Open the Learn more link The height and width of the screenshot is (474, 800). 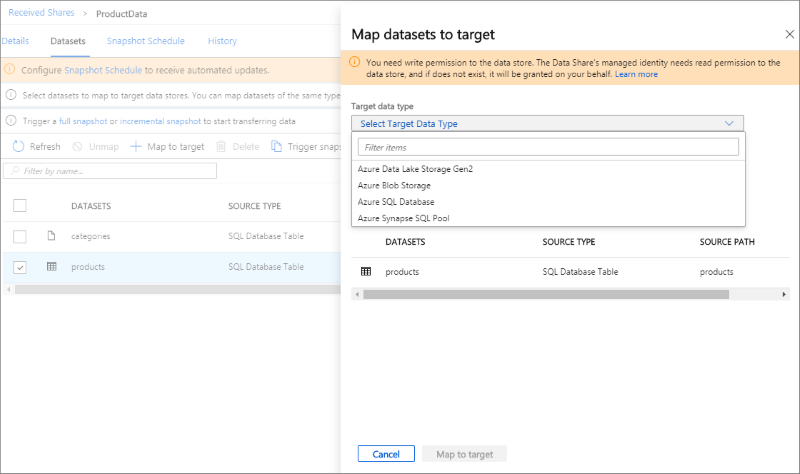click(636, 74)
